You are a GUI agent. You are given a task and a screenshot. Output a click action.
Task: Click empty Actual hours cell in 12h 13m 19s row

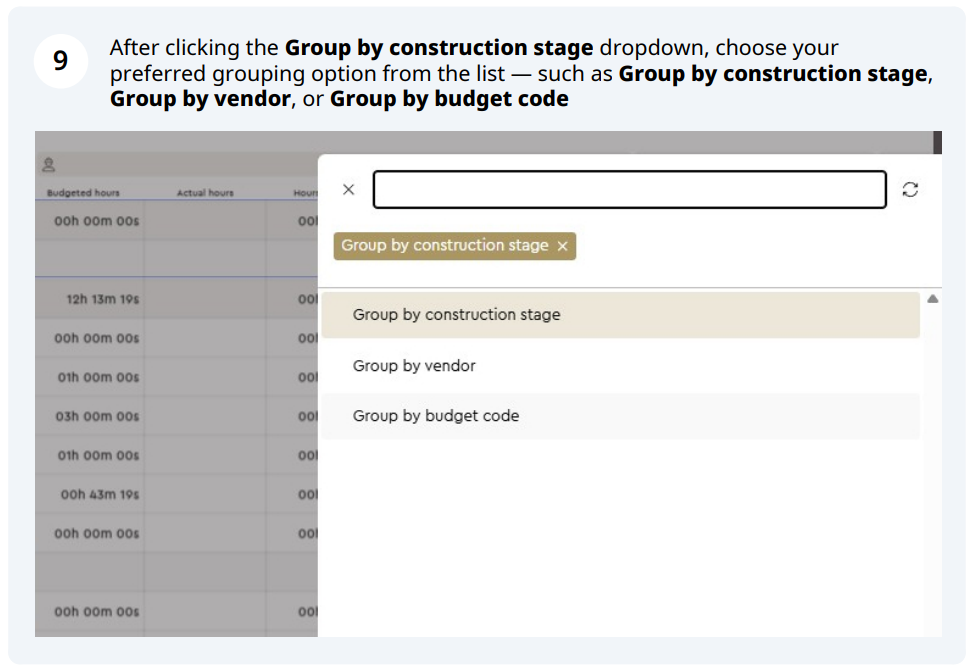click(x=205, y=299)
